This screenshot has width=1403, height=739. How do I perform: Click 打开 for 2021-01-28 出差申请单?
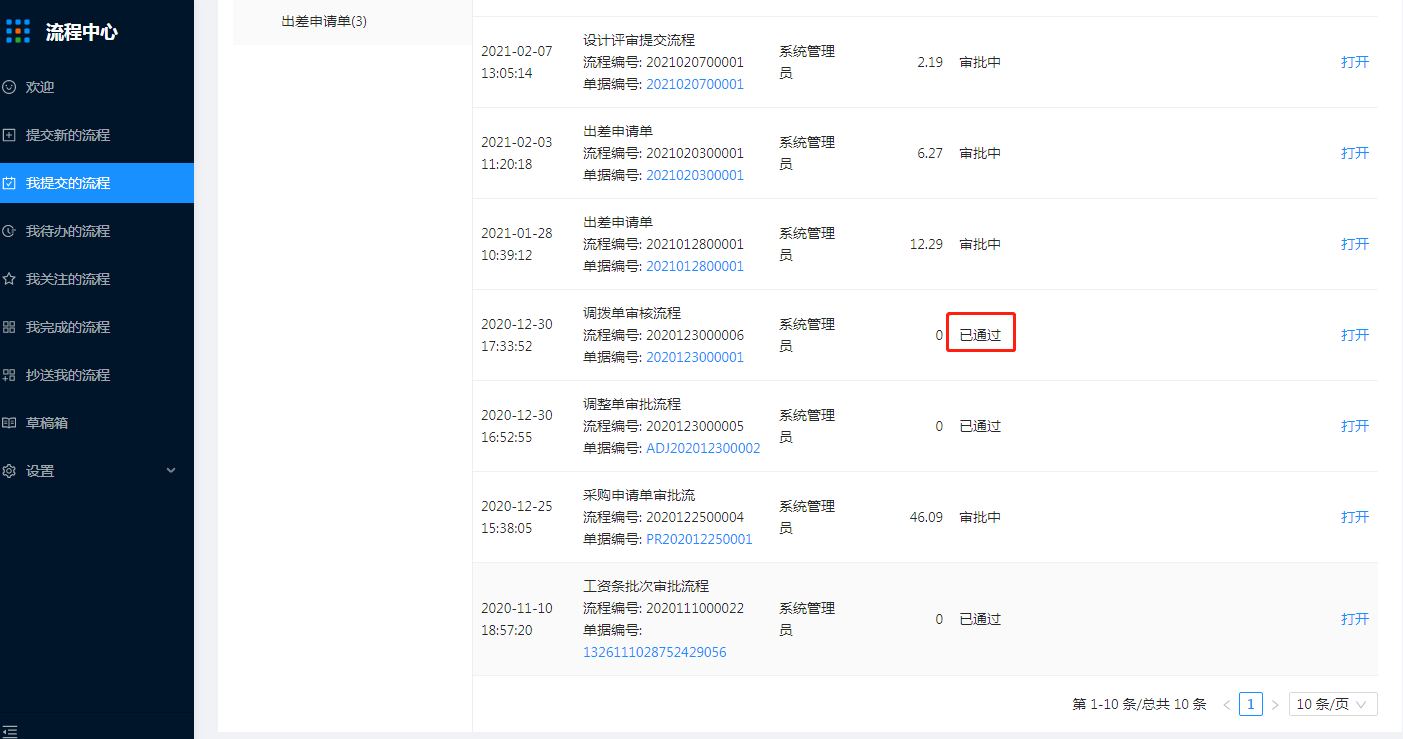[x=1355, y=244]
